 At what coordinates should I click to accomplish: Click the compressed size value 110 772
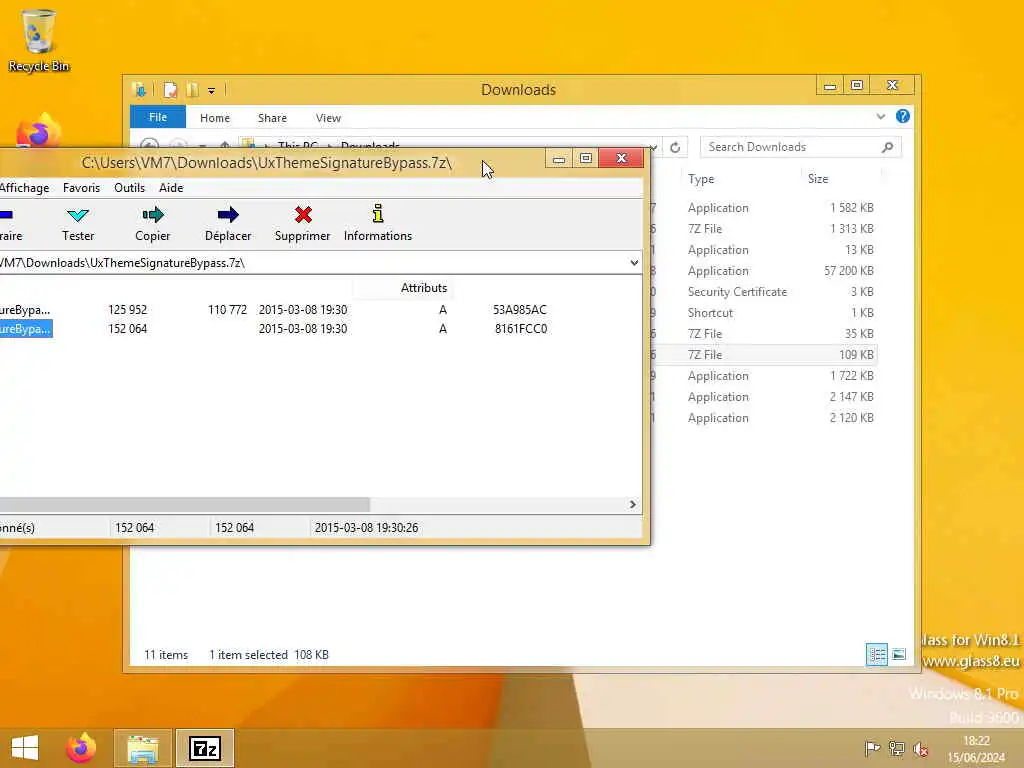click(x=227, y=310)
